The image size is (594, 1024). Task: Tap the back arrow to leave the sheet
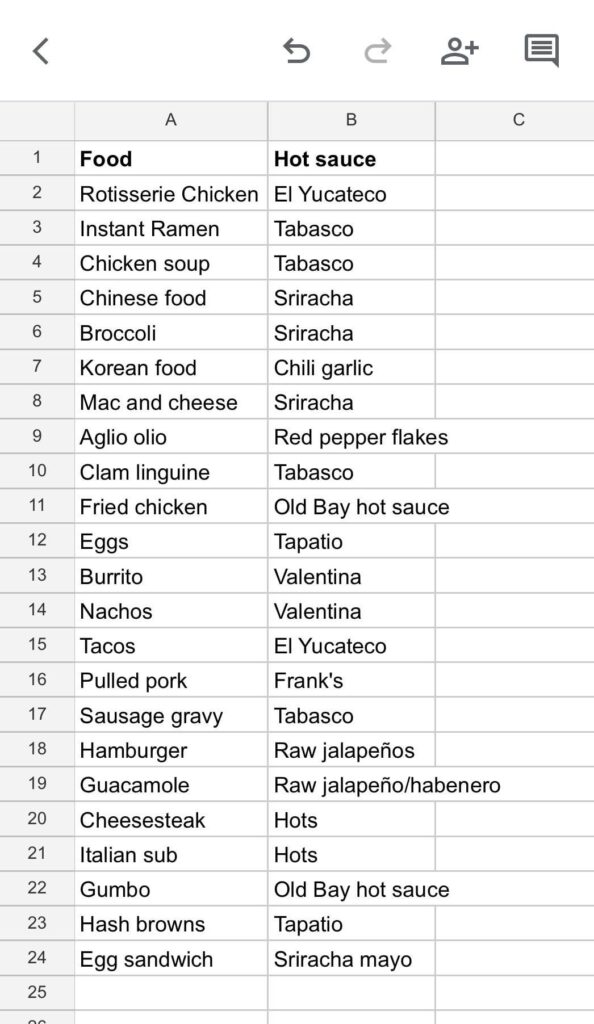click(40, 52)
